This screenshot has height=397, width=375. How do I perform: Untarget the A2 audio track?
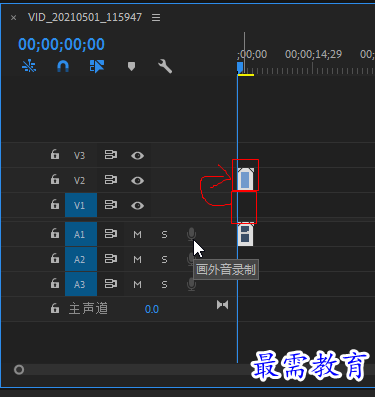coord(81,259)
